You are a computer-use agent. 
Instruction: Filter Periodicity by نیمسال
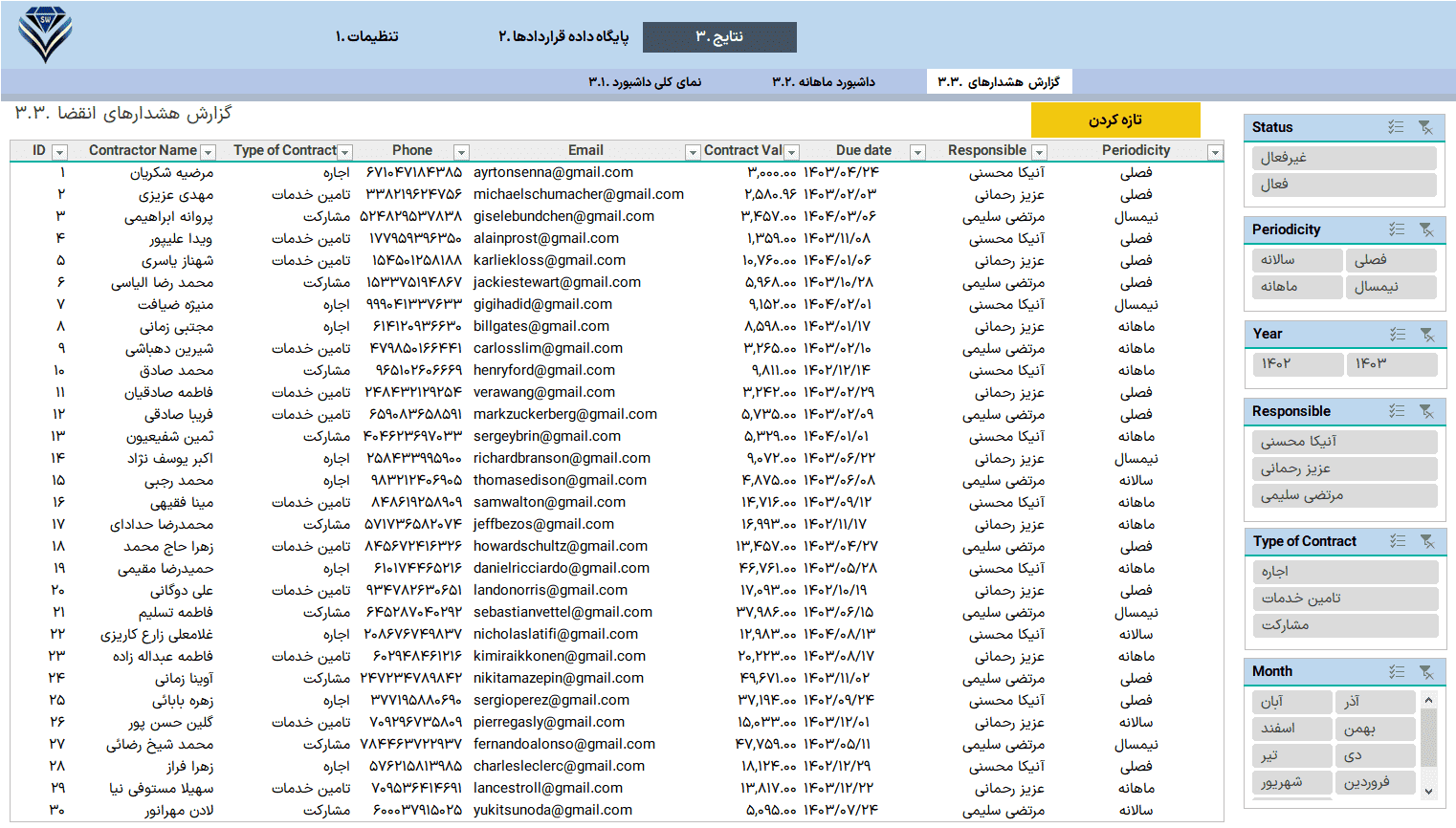point(1391,286)
